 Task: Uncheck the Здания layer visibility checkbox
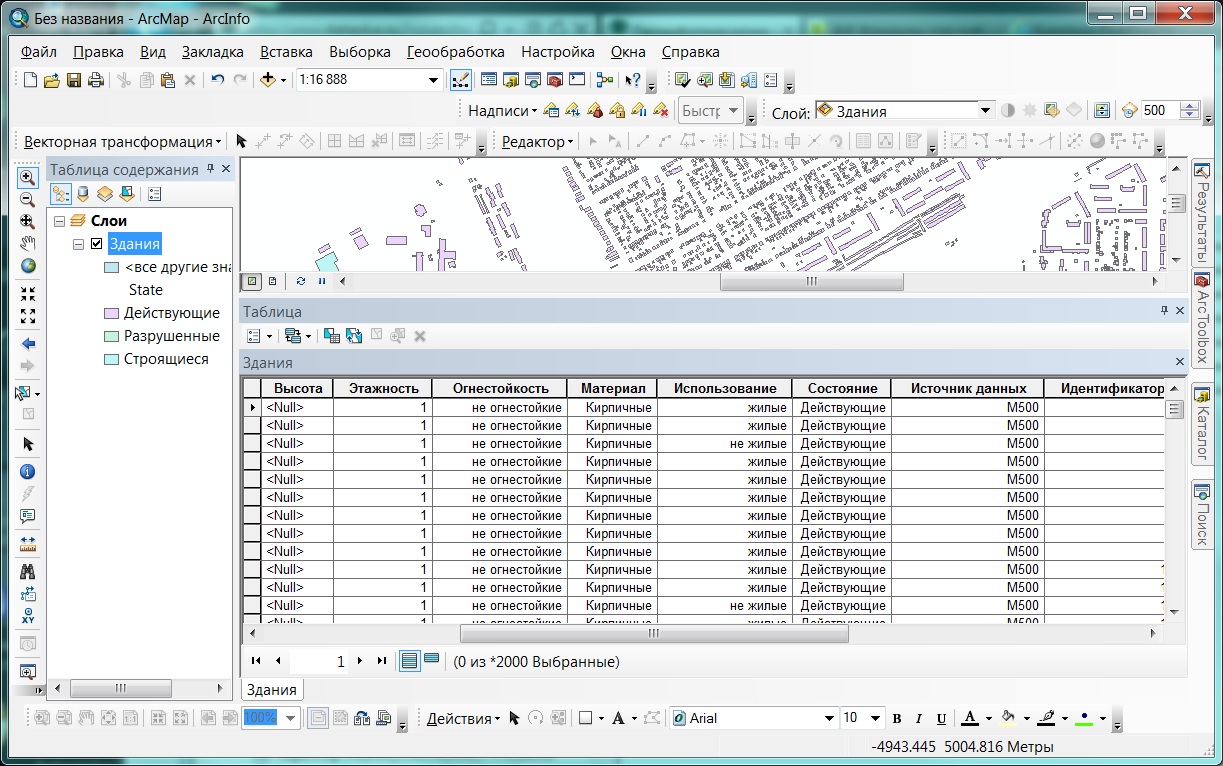click(x=97, y=244)
